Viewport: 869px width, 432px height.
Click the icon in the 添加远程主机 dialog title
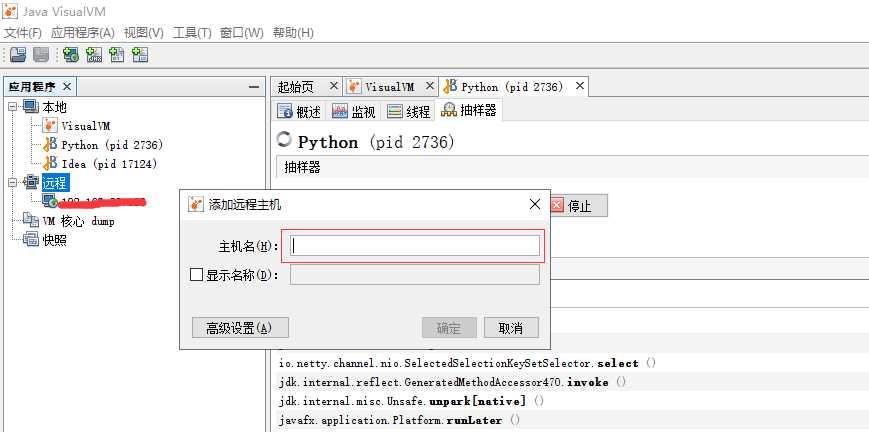tap(196, 205)
